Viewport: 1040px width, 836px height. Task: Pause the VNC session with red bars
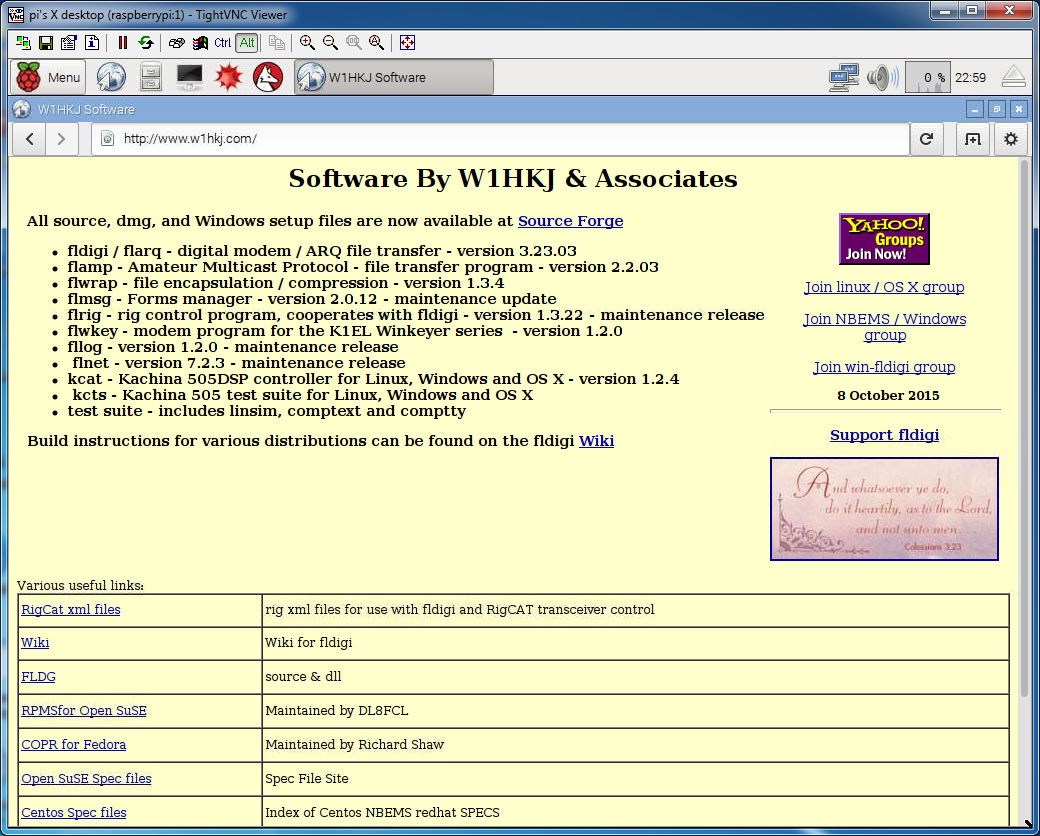point(123,43)
